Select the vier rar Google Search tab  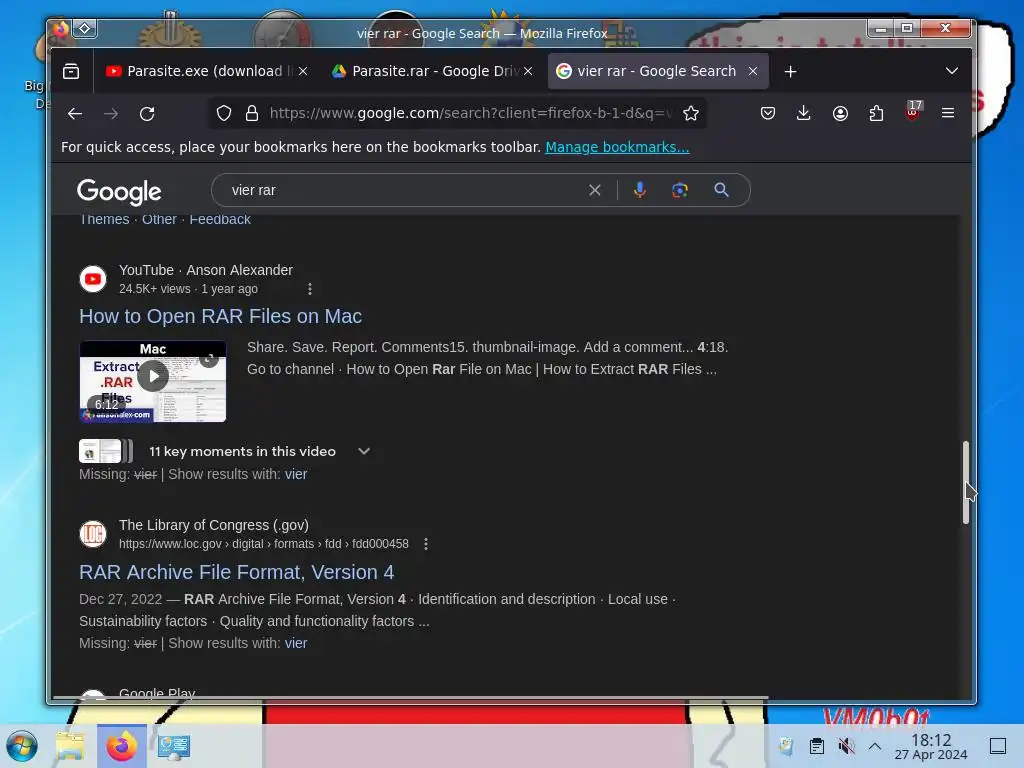tap(657, 71)
